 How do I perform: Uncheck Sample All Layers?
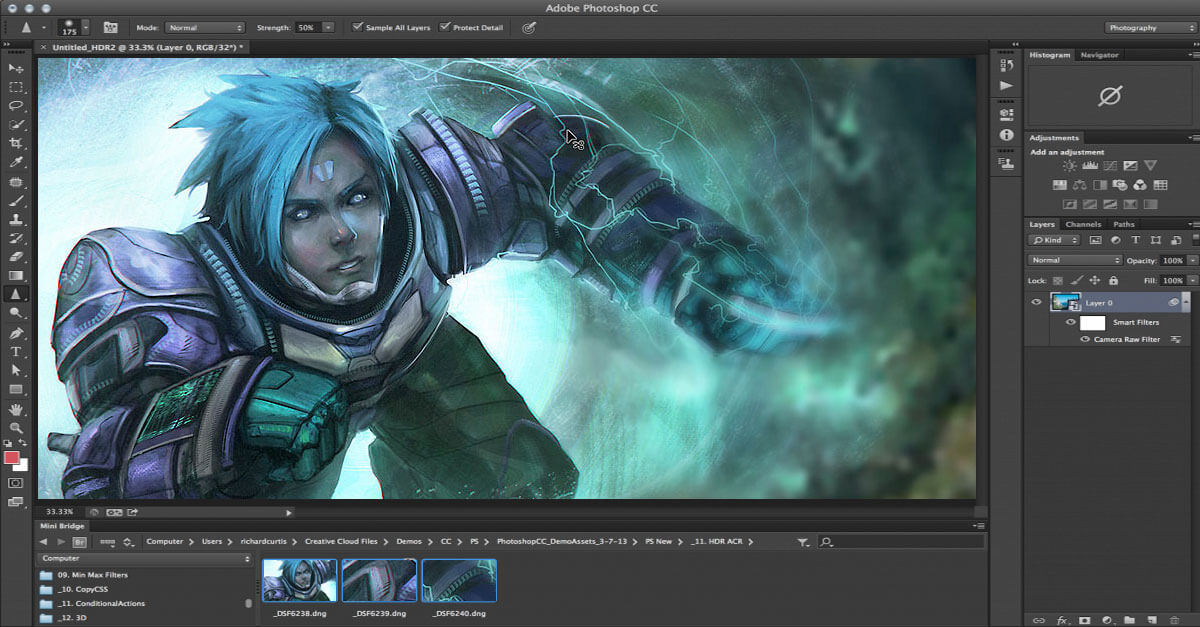tap(357, 27)
